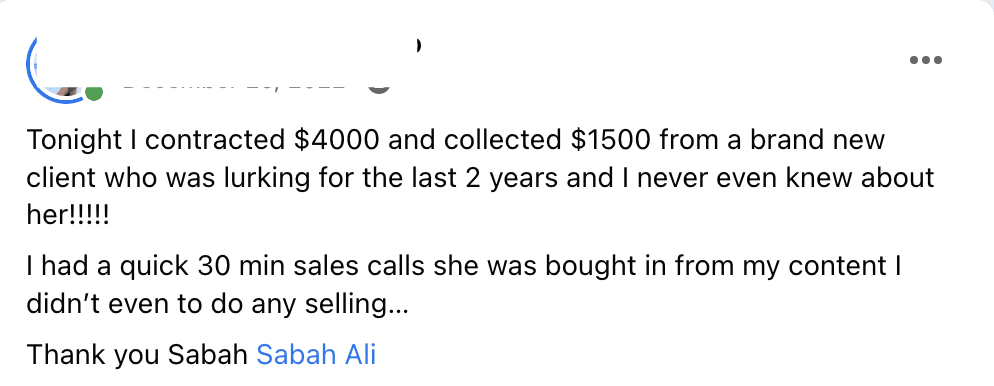Open the partially hidden December post timestamp

point(235,86)
